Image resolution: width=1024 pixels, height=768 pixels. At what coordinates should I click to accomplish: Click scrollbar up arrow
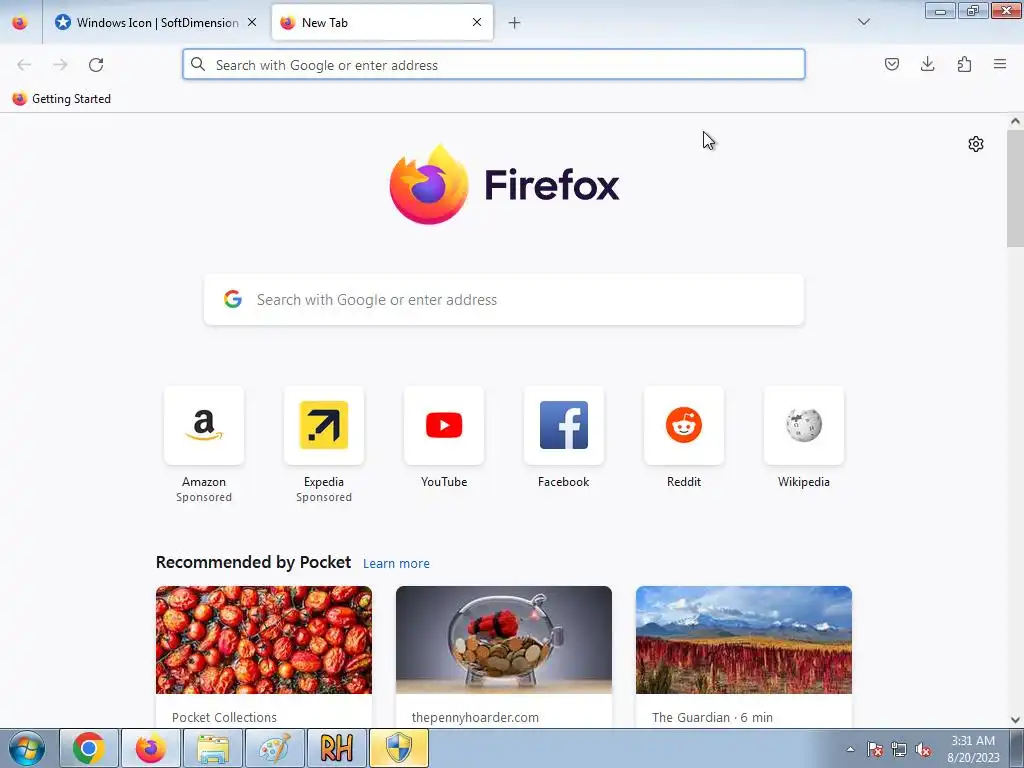pos(1015,121)
